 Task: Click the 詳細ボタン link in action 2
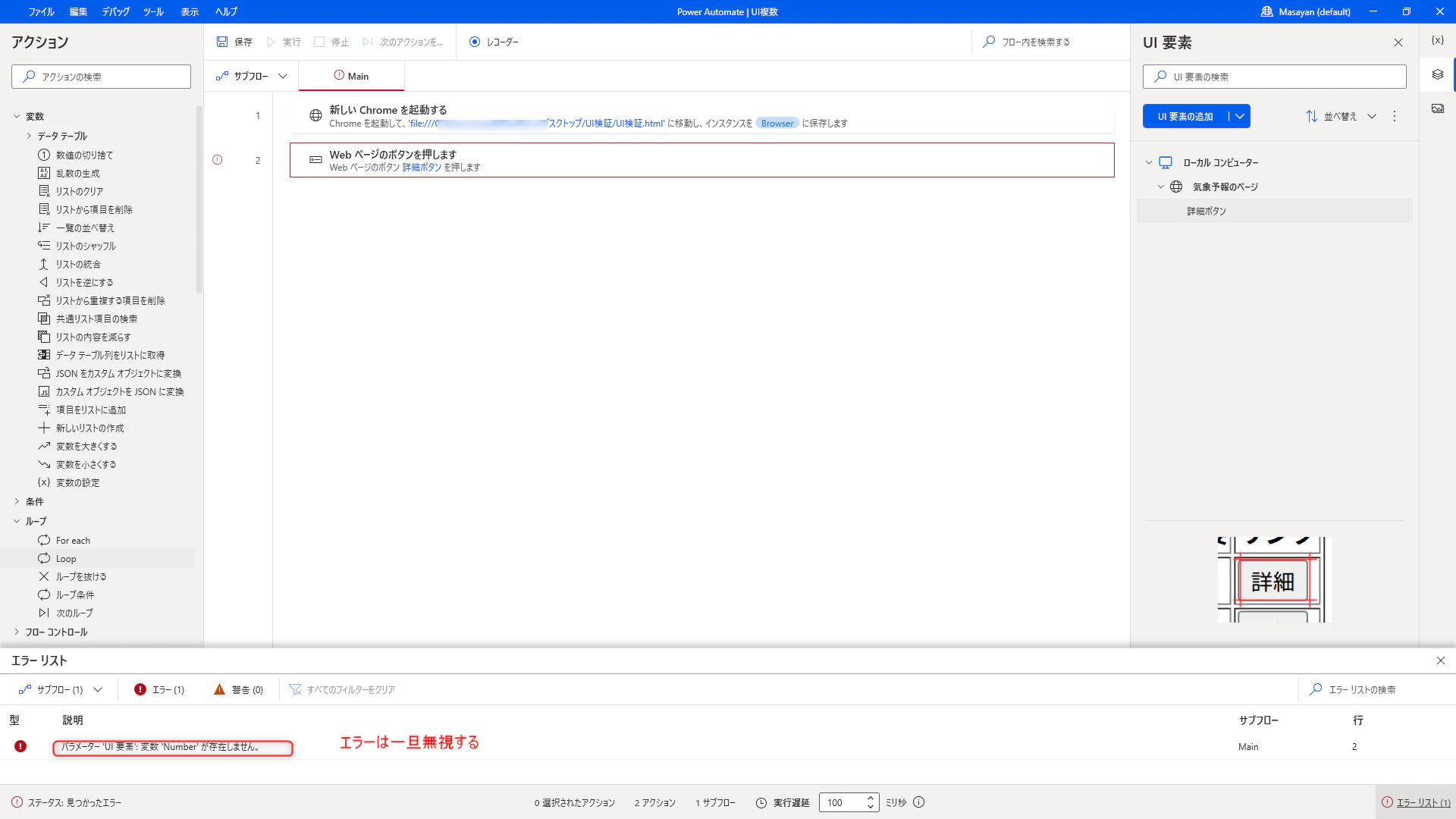[422, 168]
